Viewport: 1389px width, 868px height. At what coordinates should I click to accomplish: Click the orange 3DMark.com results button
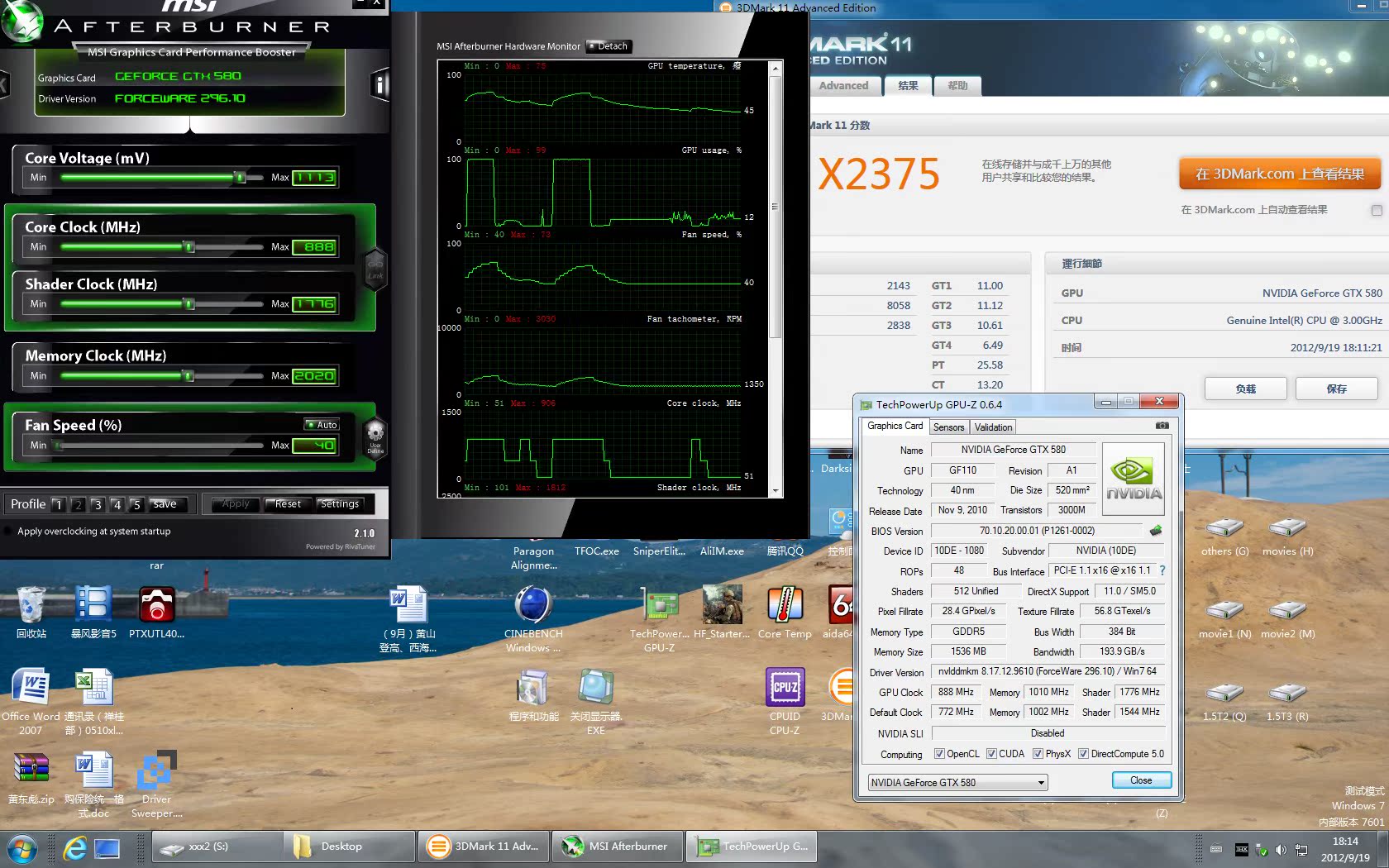(1279, 174)
